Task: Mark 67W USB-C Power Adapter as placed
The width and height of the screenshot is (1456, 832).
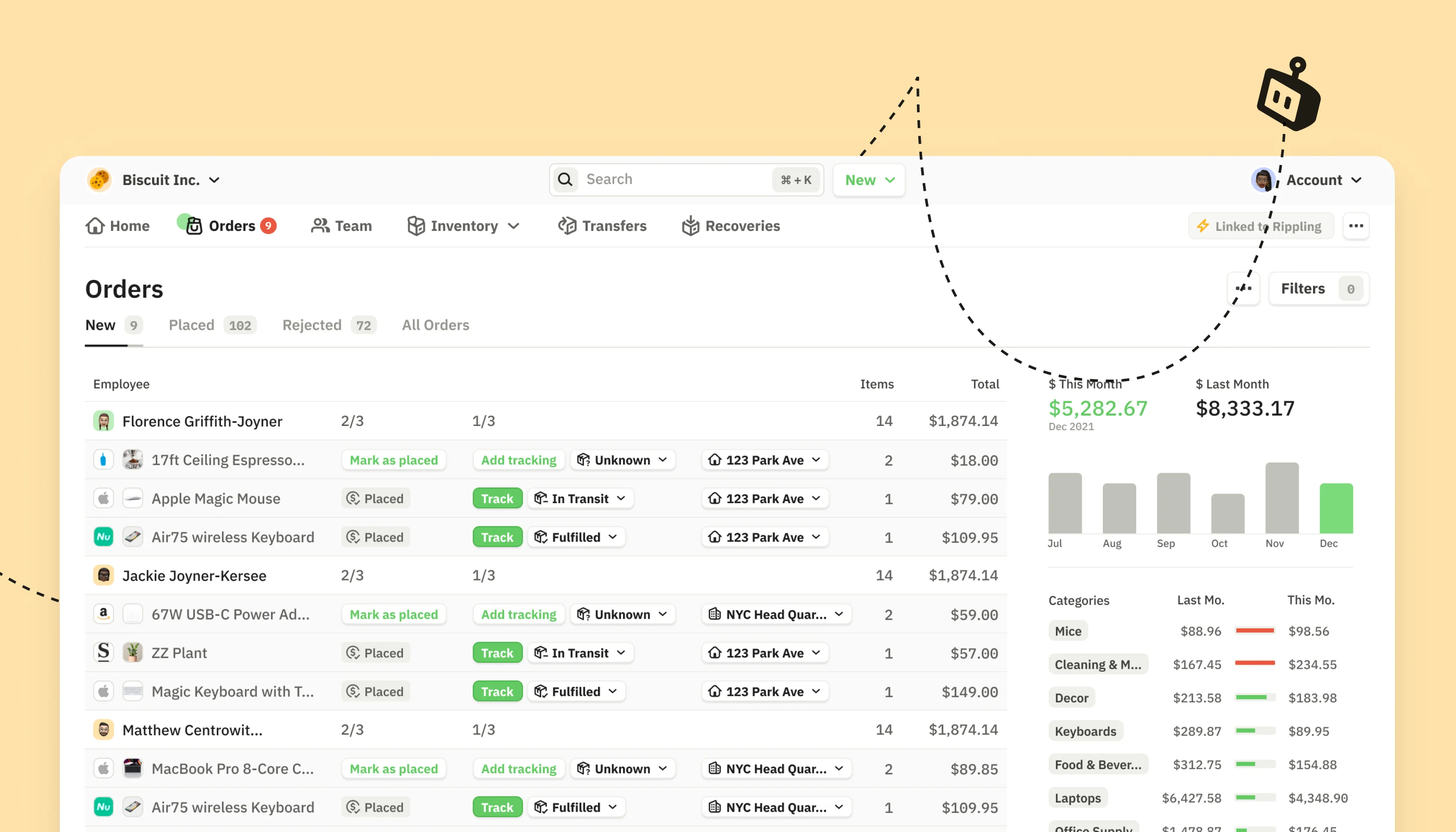Action: pyautogui.click(x=394, y=614)
